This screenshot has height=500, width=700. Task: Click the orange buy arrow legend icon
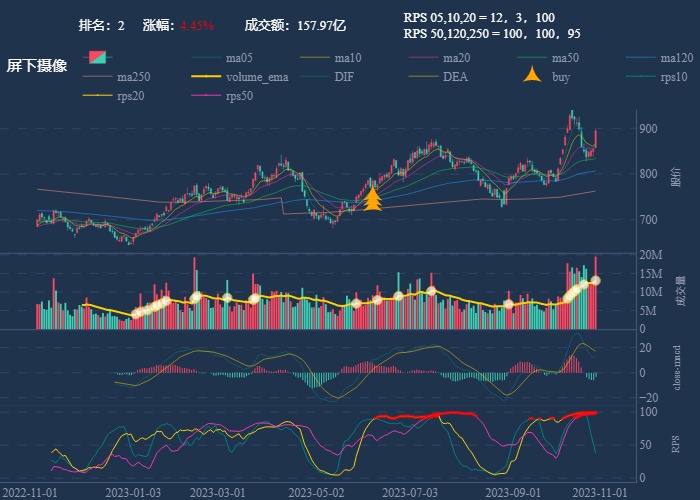532,76
